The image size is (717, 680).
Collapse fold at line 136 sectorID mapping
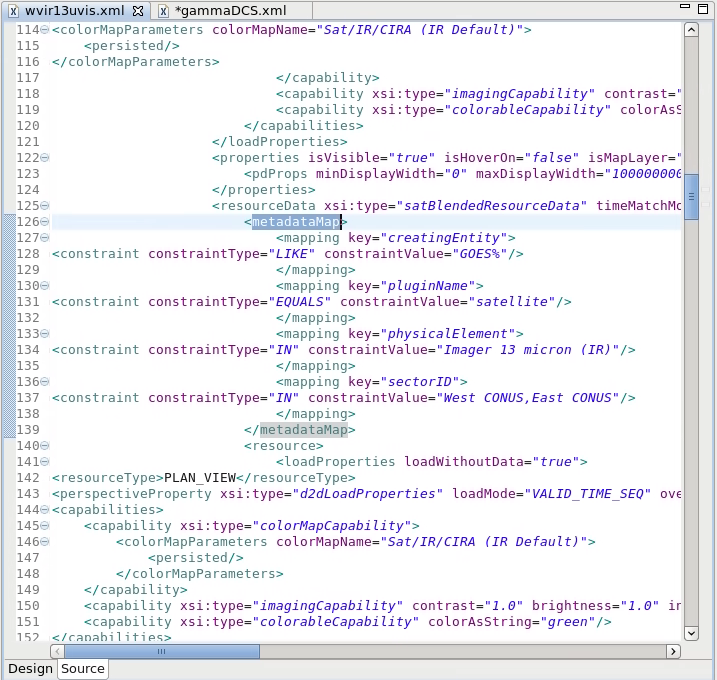click(44, 382)
